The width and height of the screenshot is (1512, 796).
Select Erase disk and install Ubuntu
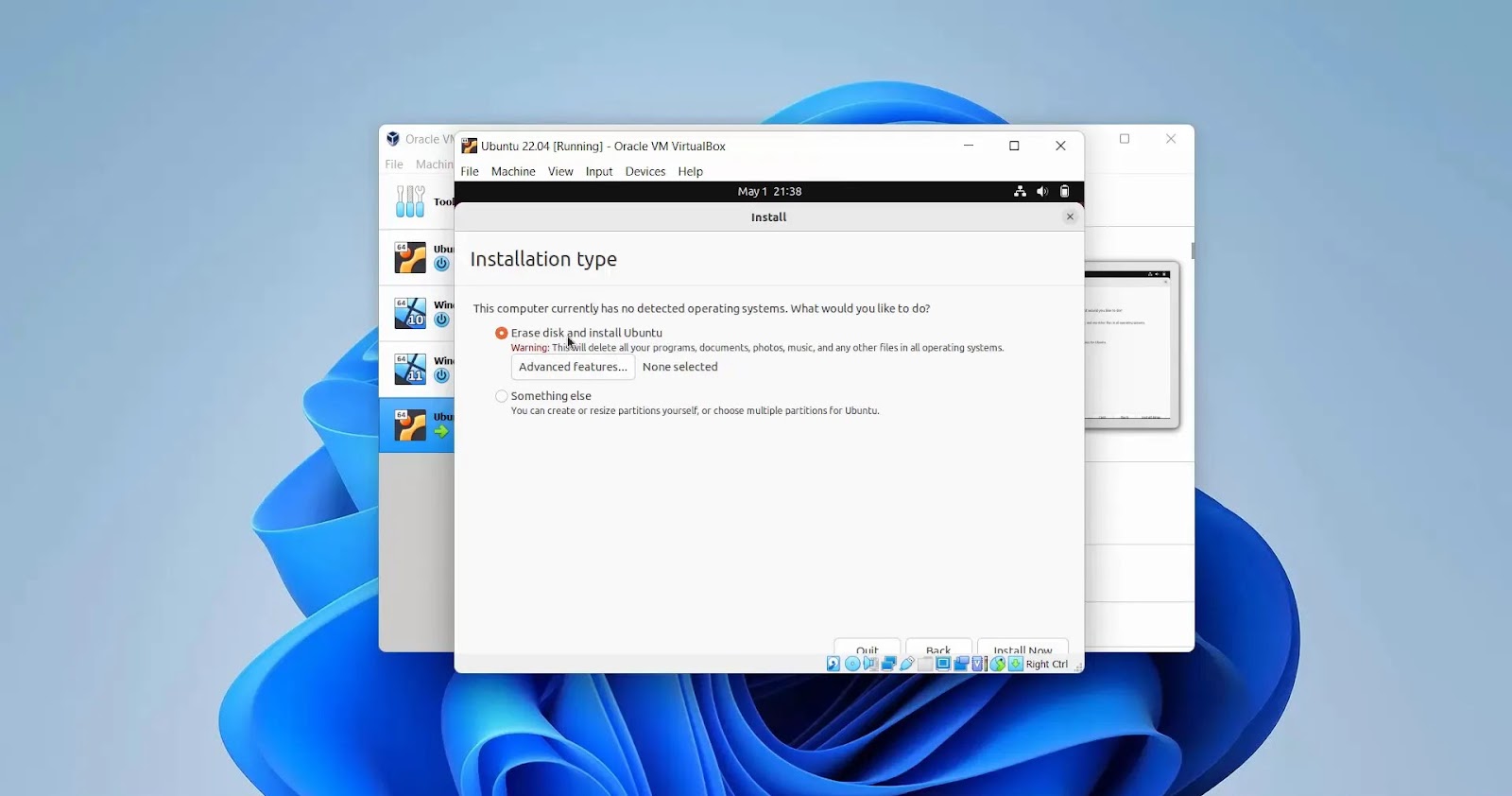502,333
